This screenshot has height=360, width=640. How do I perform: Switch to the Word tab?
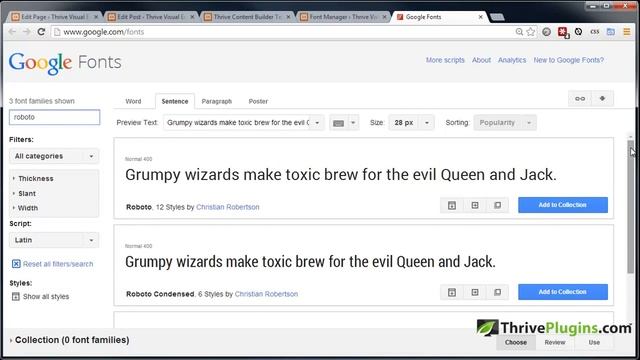[133, 101]
